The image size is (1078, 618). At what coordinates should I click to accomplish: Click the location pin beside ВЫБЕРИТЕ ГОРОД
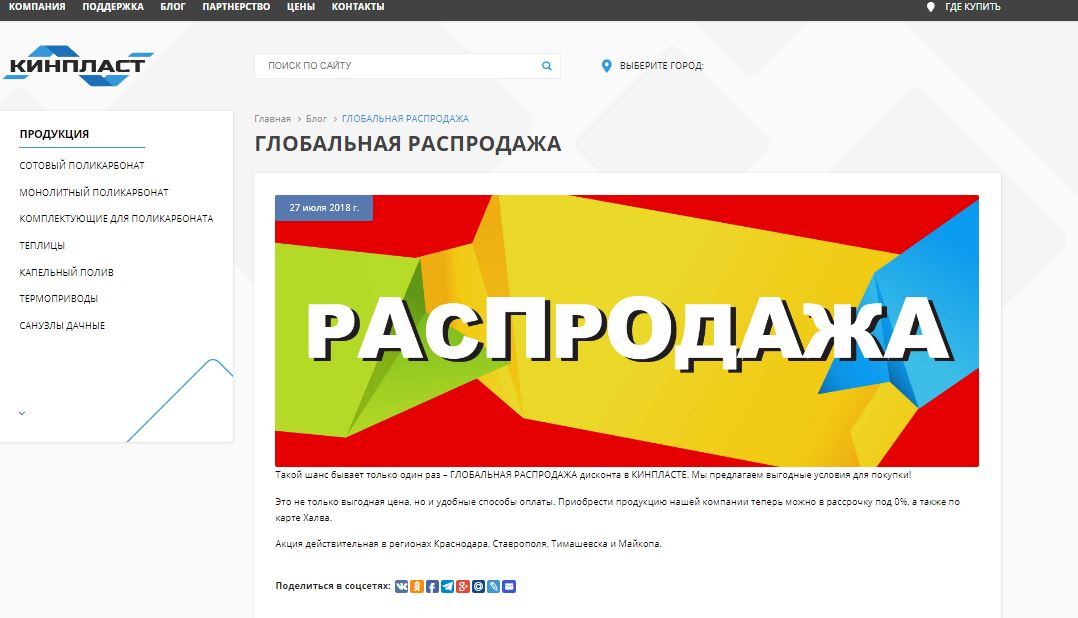(x=606, y=66)
